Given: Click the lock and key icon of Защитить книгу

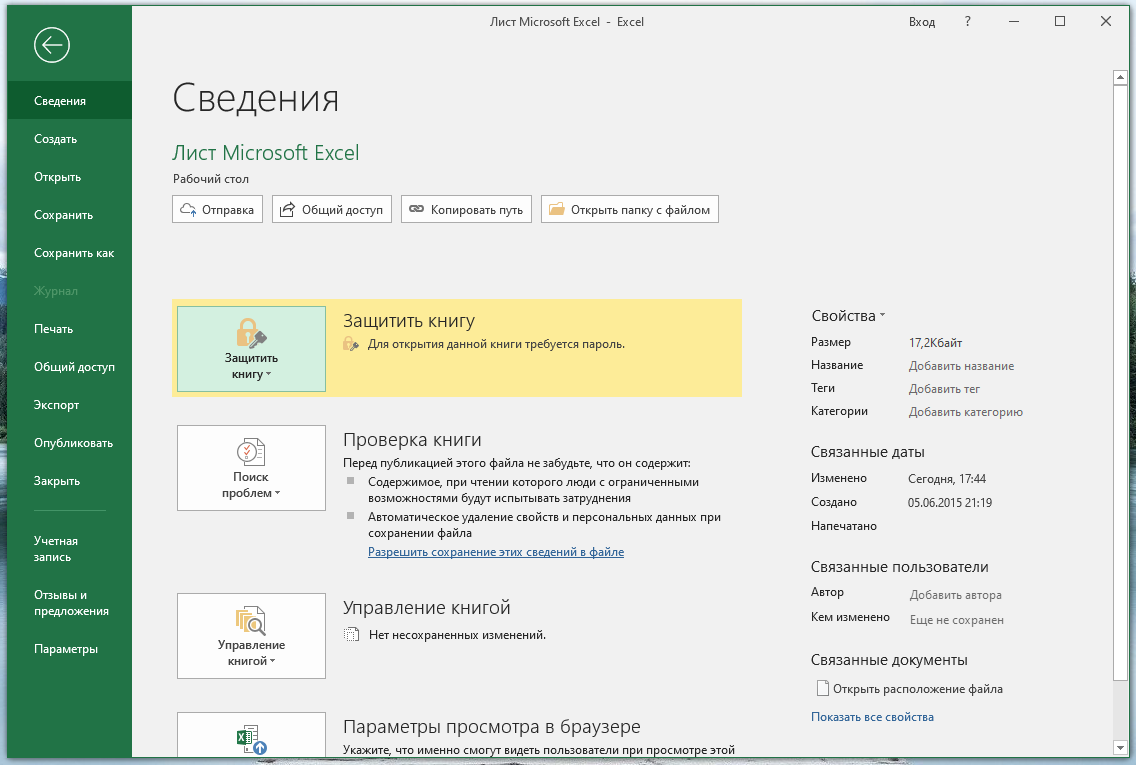Looking at the screenshot, I should coord(251,333).
